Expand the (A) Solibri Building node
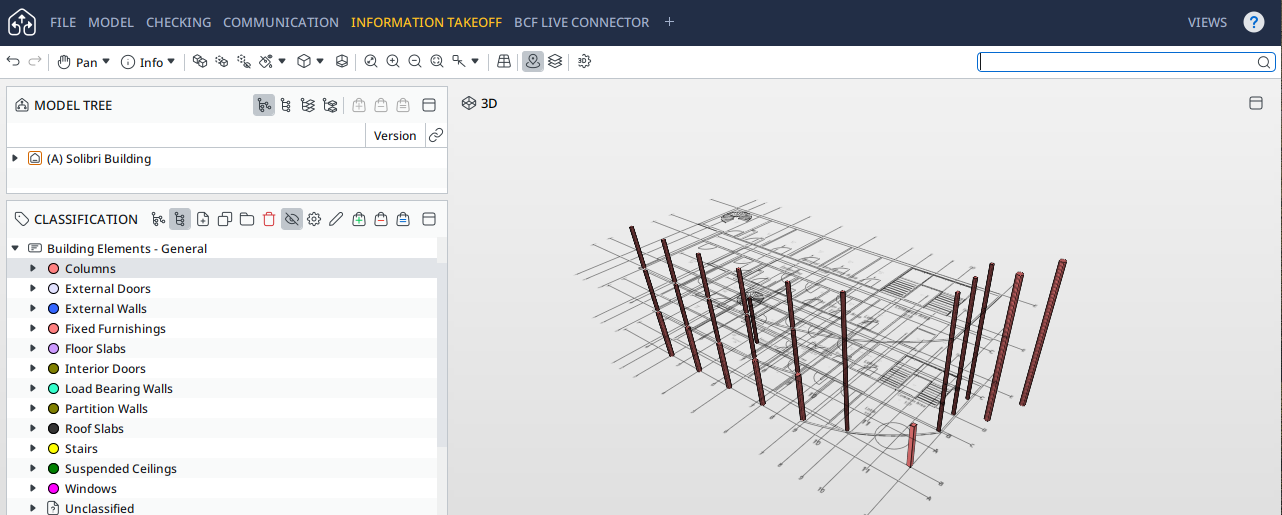Viewport: 1282px width, 515px height. (x=15, y=158)
